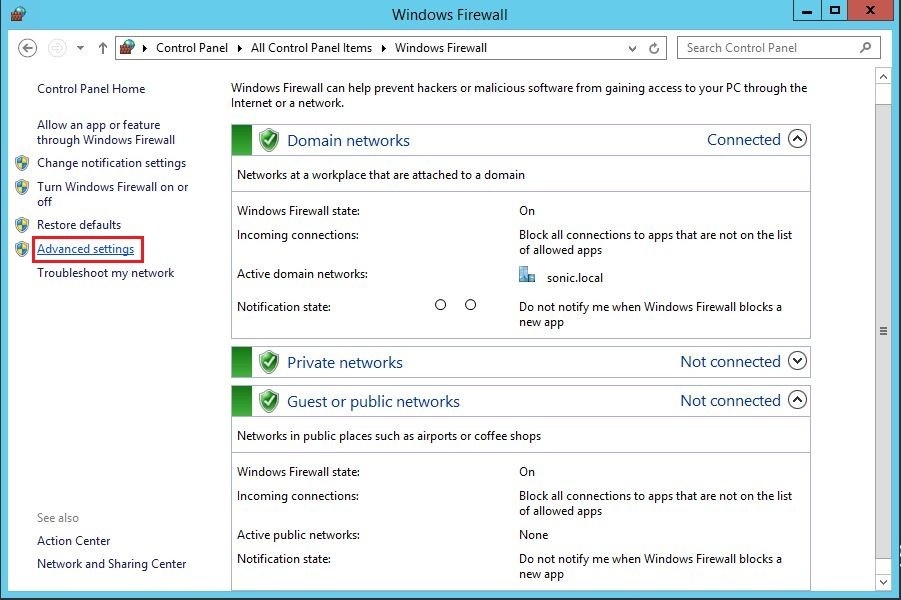Expand the arrow after Control Panel breadcrumb
Image resolution: width=901 pixels, height=600 pixels.
click(240, 48)
